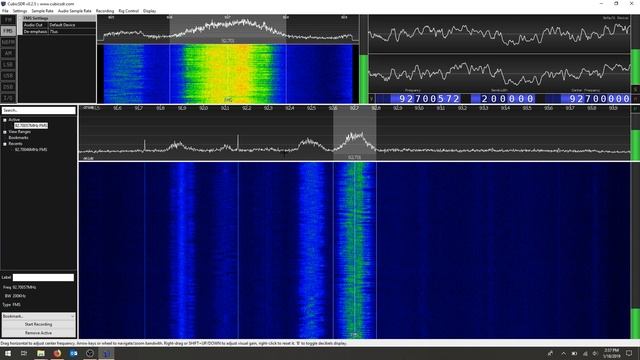Adjust the waterfall speed meter
Image resolution: width=640 pixels, height=360 pixels.
click(x=636, y=250)
